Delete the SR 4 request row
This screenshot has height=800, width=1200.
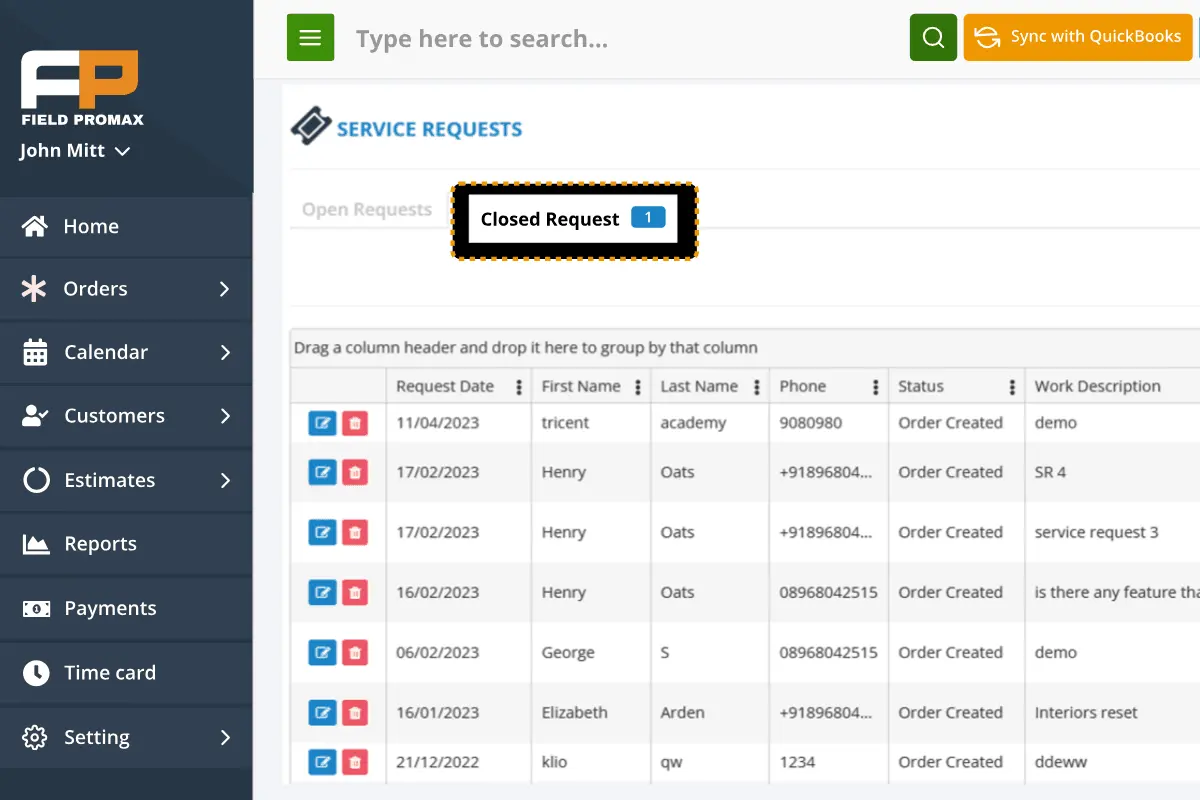point(354,472)
